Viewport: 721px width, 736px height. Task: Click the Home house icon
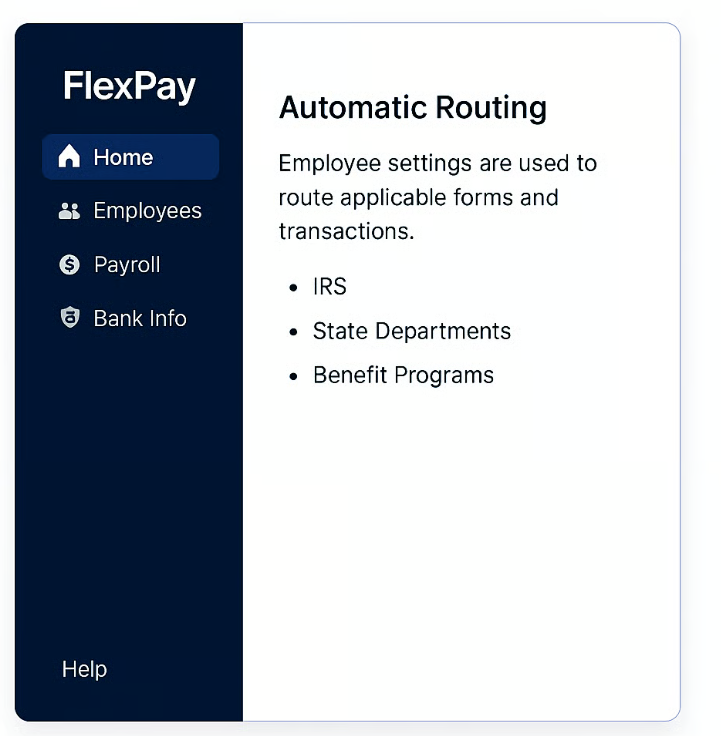[69, 157]
